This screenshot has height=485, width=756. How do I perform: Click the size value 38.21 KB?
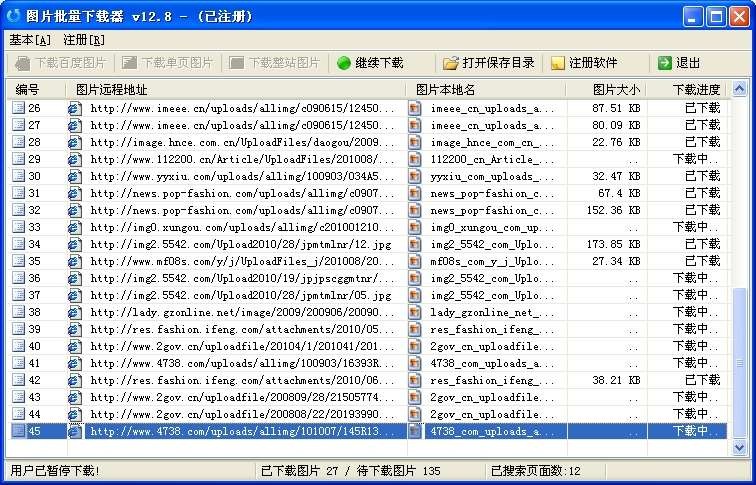pyautogui.click(x=616, y=380)
